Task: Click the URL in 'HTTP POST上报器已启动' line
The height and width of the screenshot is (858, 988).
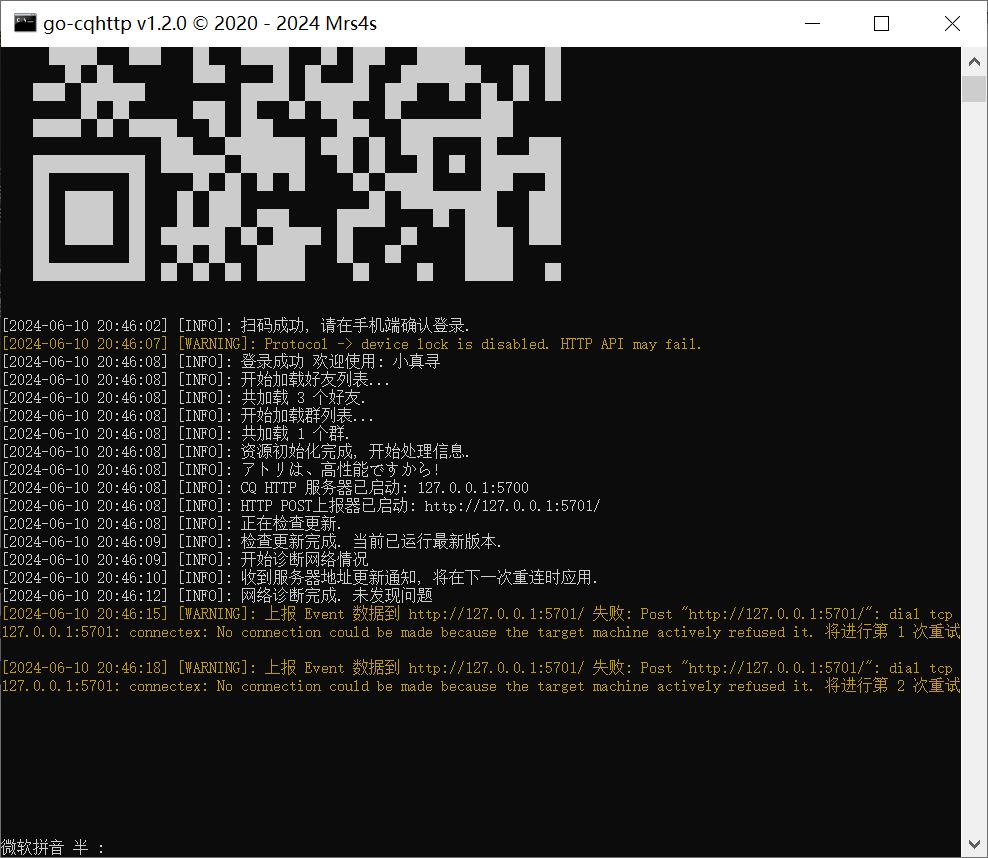Action: coord(512,506)
